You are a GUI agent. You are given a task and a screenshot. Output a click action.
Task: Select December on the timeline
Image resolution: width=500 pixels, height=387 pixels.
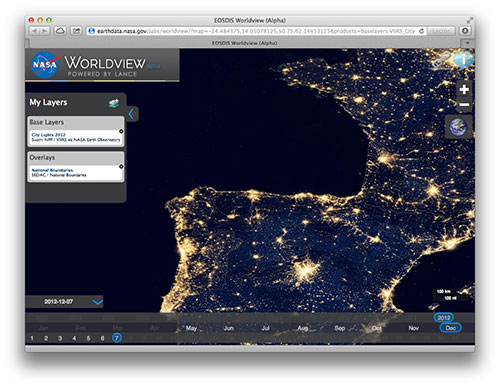(x=451, y=328)
